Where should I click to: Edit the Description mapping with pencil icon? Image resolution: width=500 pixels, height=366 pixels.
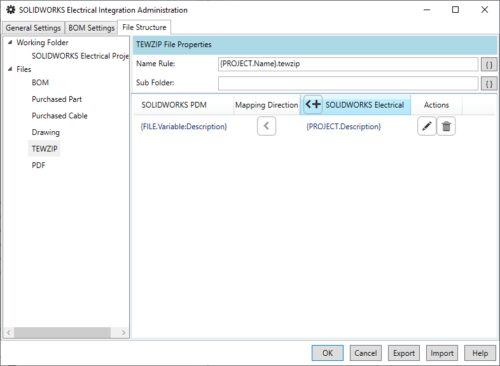pos(427,126)
